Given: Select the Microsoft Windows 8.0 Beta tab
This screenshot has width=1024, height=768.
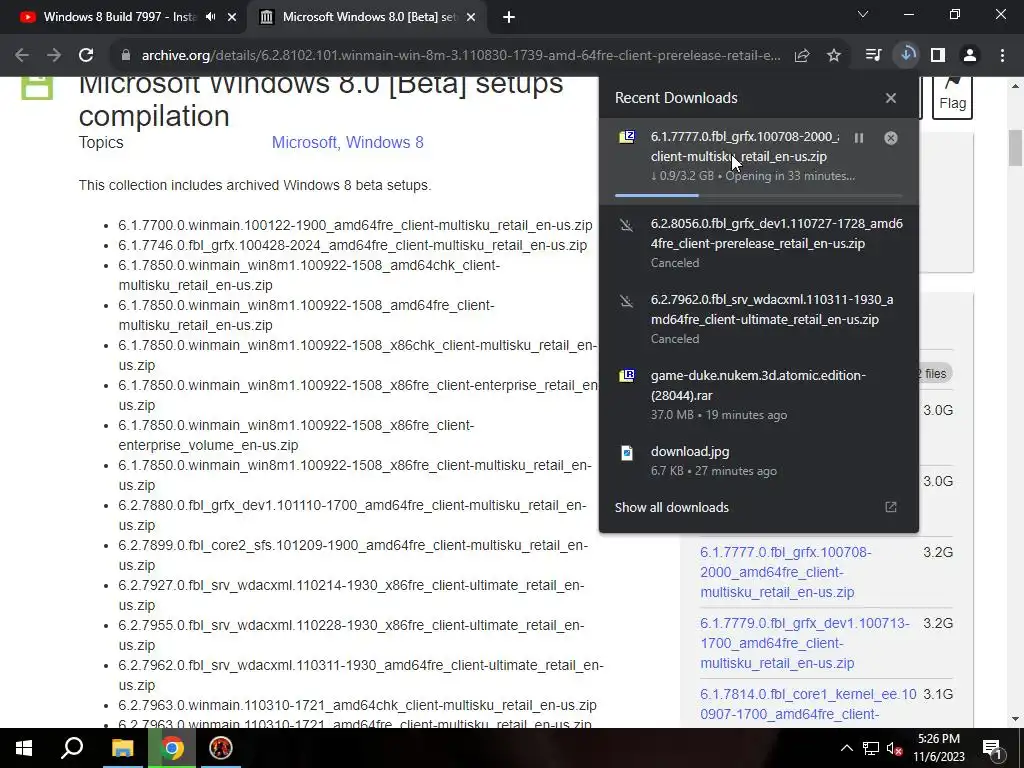Looking at the screenshot, I should click(368, 17).
